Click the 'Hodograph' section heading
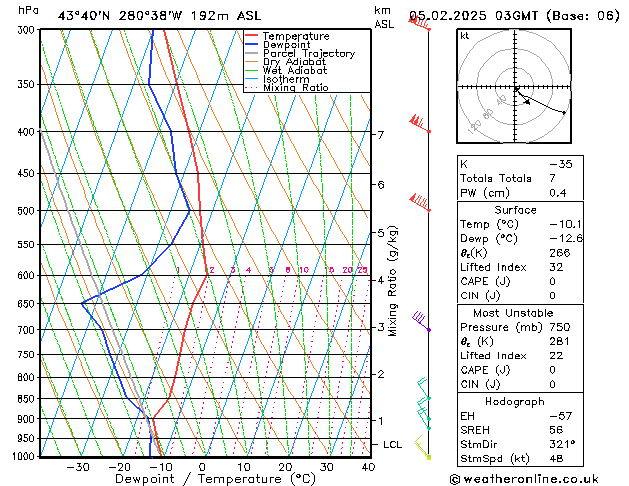This screenshot has height=486, width=629. tap(515, 402)
